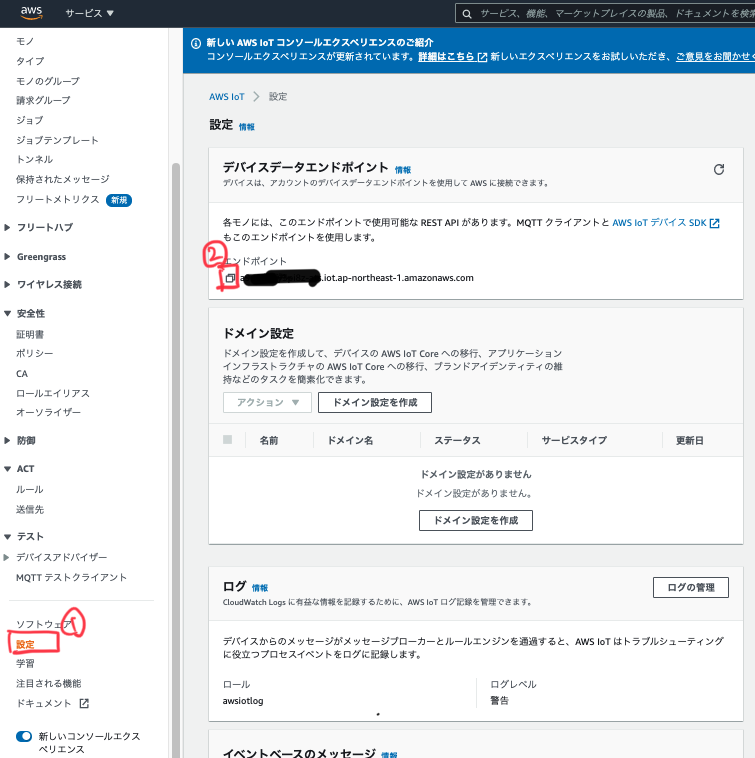Open ルール under ACT

[29, 489]
